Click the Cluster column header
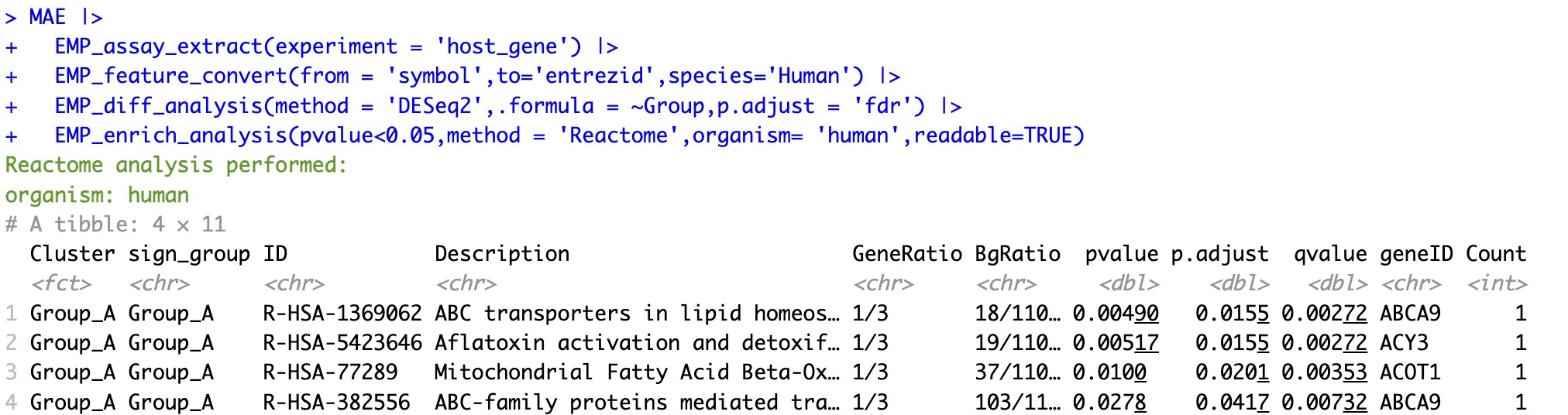1568x415 pixels. (72, 254)
